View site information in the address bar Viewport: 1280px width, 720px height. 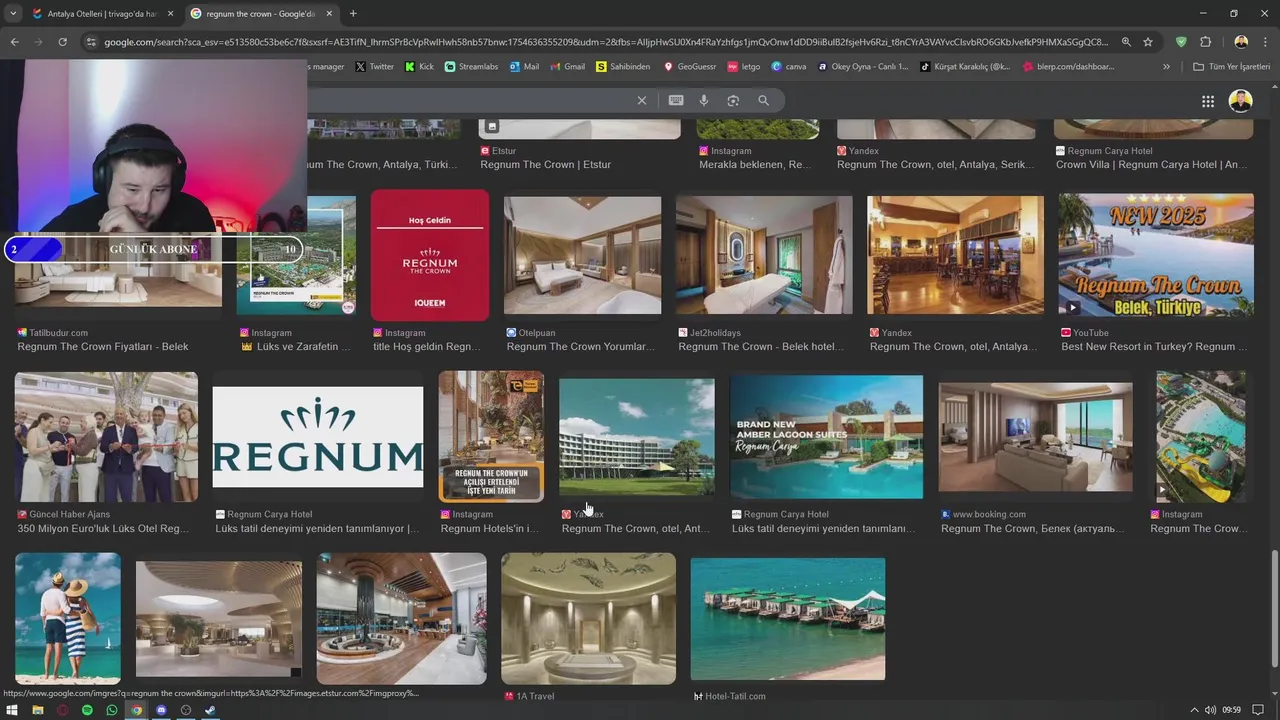click(91, 42)
